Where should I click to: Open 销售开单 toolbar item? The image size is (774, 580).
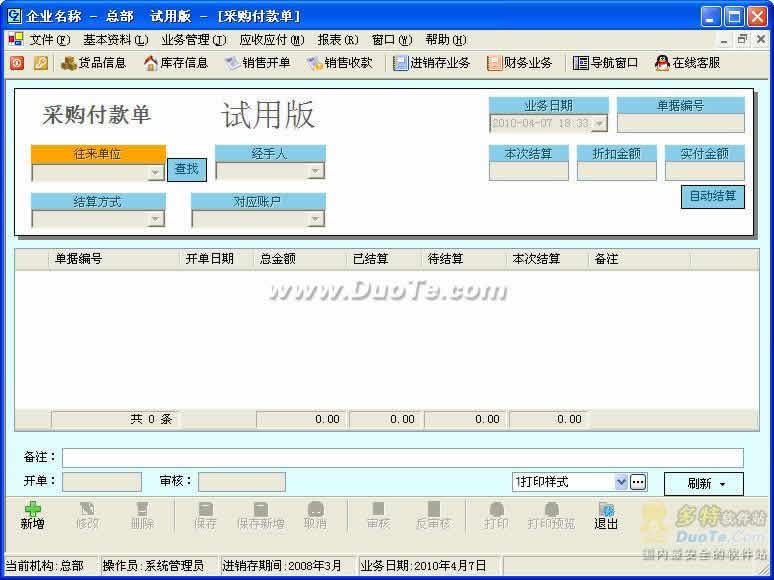pyautogui.click(x=257, y=63)
